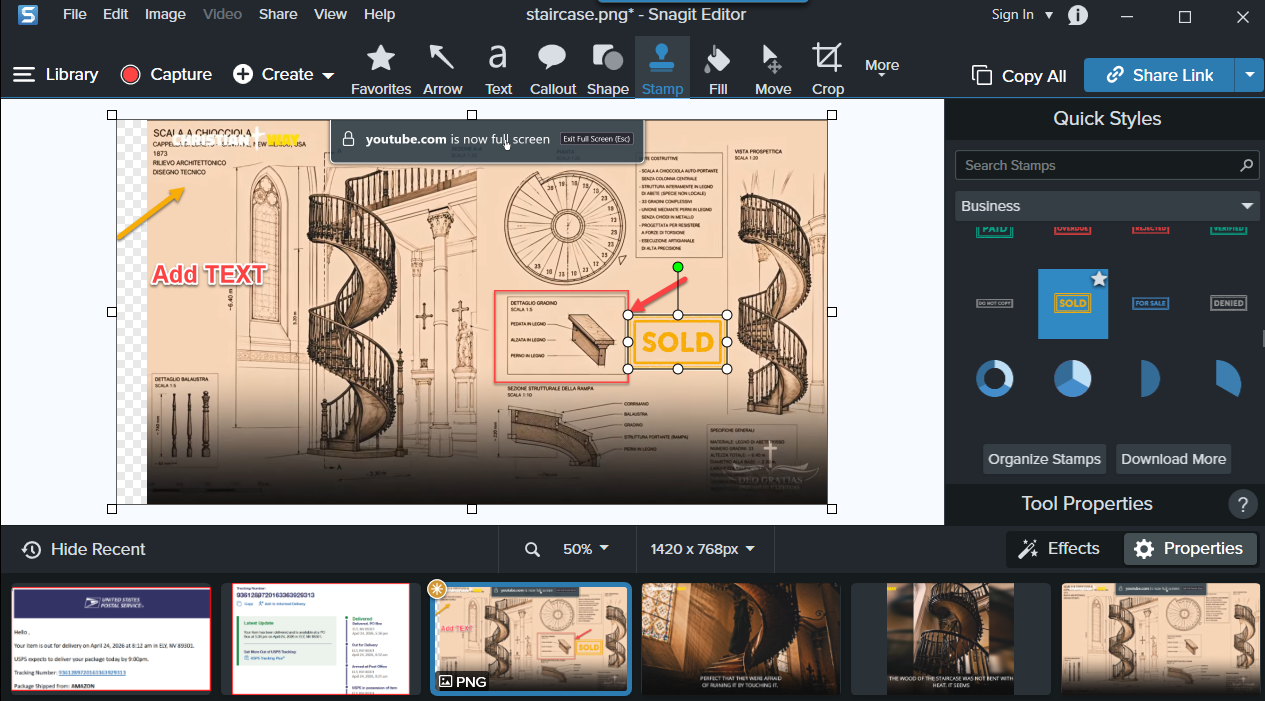Click the search magnifier in Search Stamps
Image resolution: width=1265 pixels, height=701 pixels.
coord(1246,165)
